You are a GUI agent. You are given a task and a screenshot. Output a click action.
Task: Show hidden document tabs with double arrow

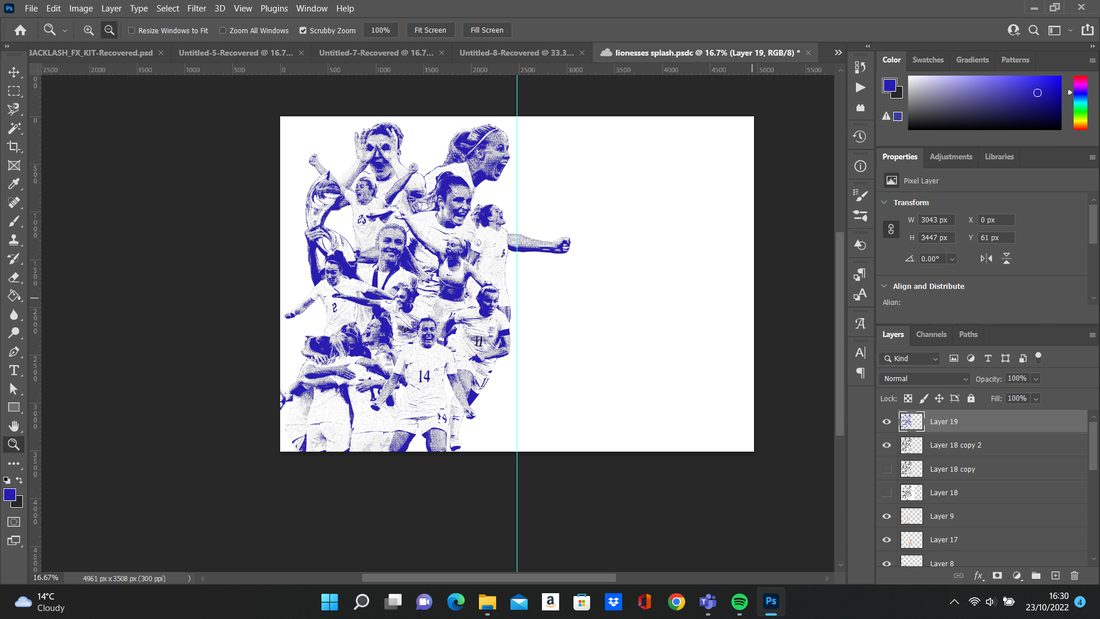[x=838, y=53]
